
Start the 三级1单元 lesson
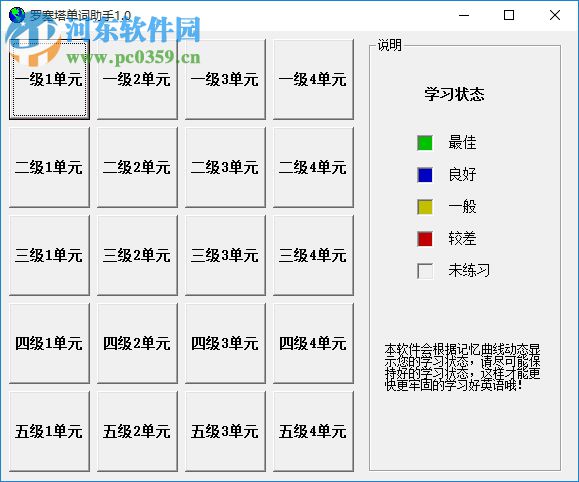49,255
